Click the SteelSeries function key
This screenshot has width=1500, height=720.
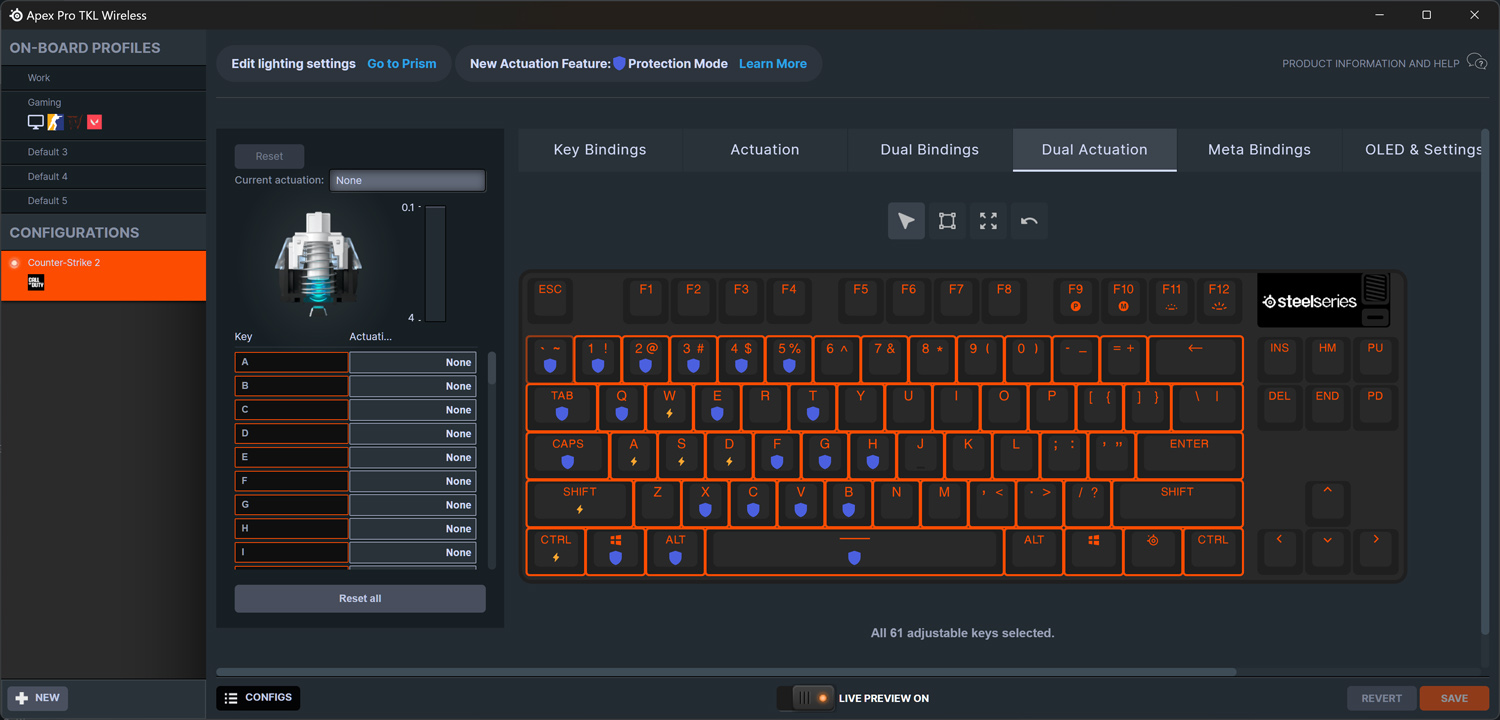[1153, 552]
